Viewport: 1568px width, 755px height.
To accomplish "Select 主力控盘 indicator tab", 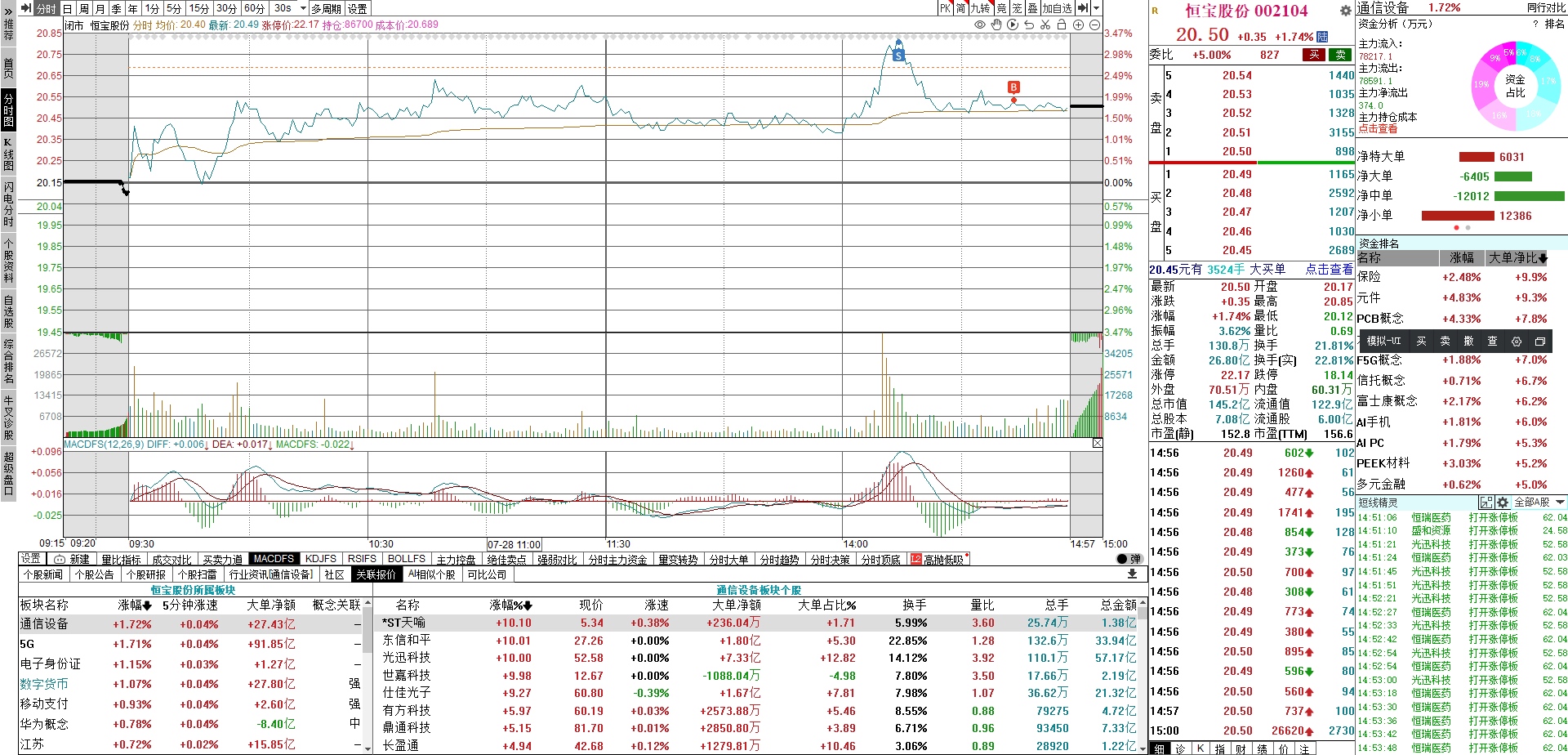I will click(456, 560).
